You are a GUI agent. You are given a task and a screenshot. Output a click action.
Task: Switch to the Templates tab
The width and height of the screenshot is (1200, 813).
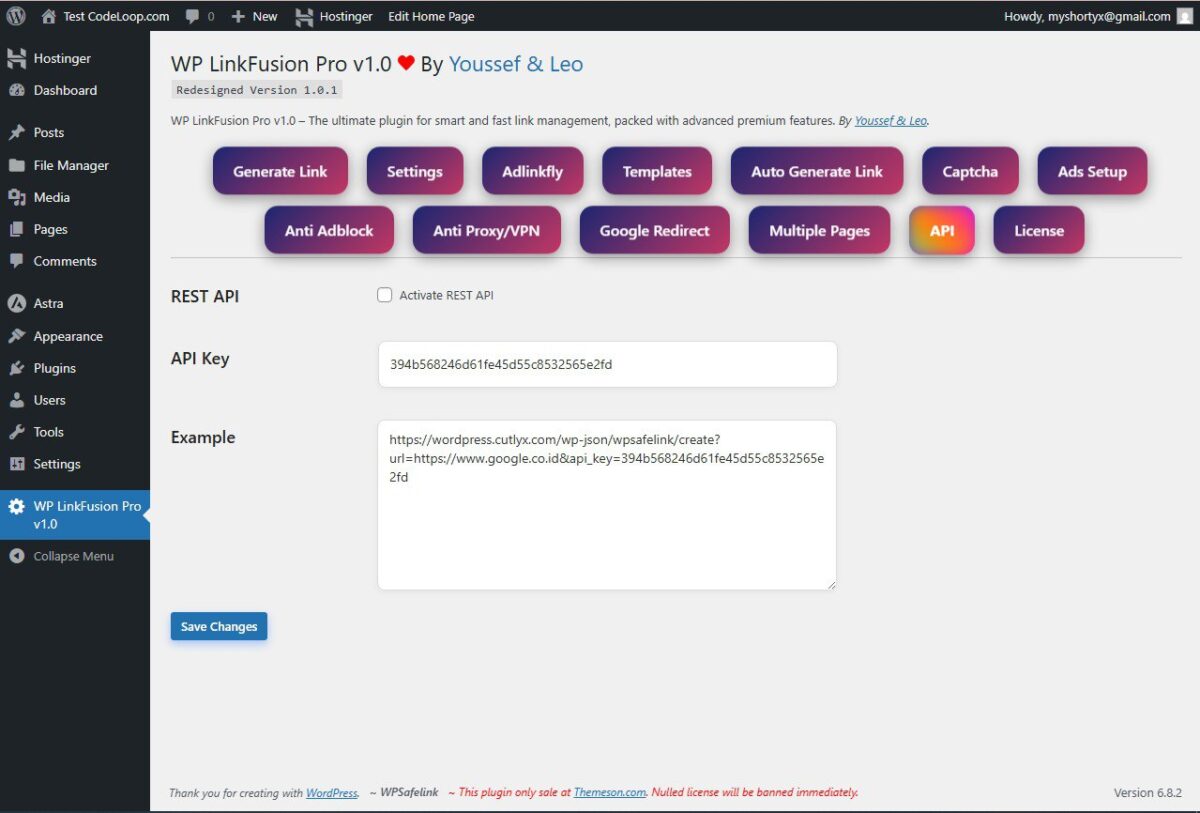click(657, 171)
